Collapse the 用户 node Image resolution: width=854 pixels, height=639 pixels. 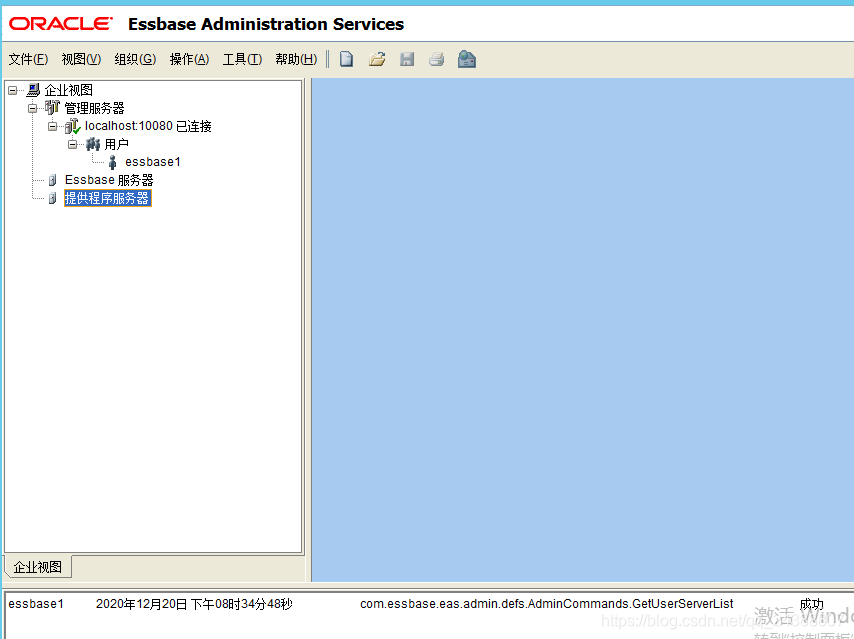[x=72, y=143]
